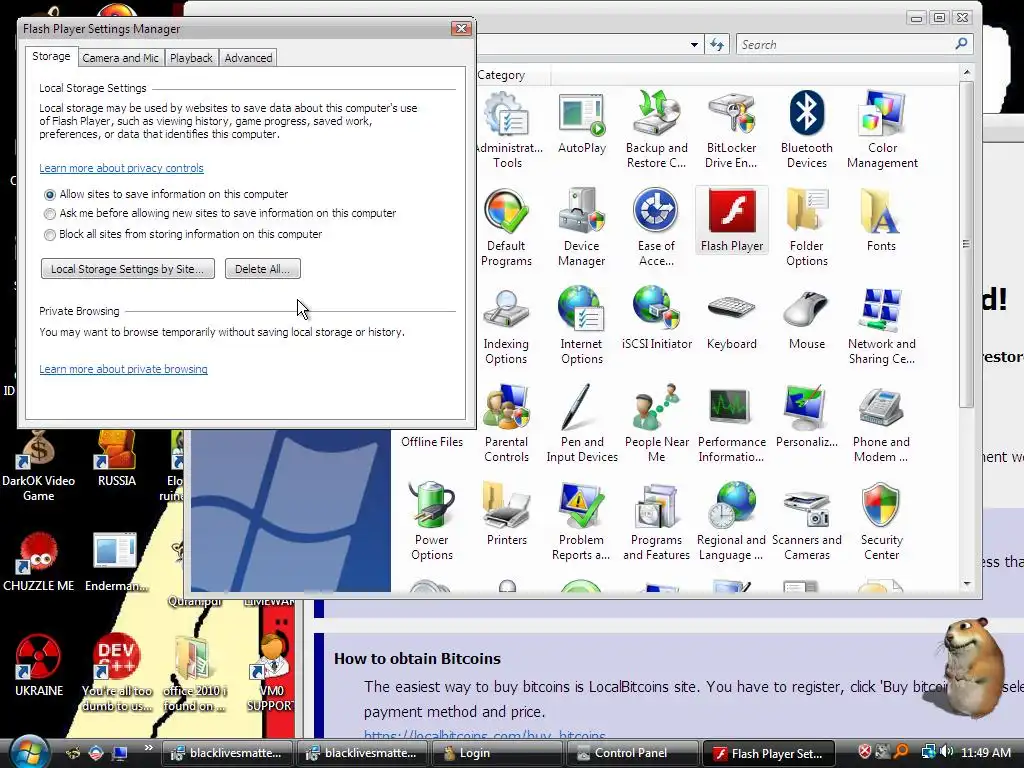1024x768 pixels.
Task: Open Administrative Tools in Control Panel
Action: click(507, 129)
